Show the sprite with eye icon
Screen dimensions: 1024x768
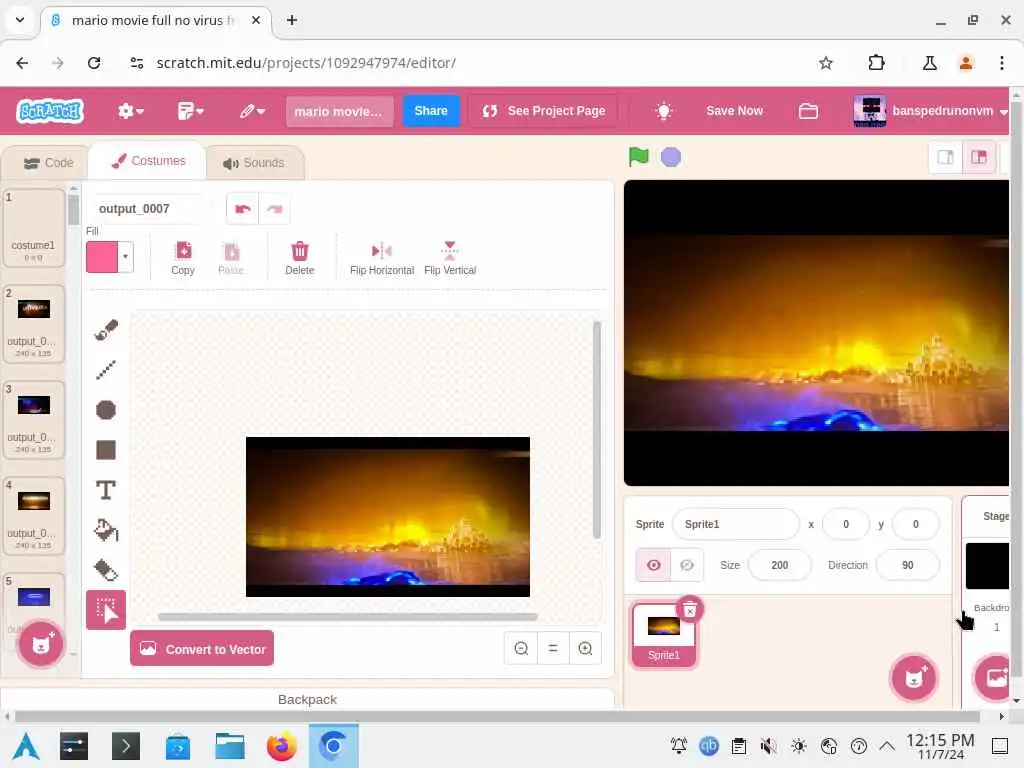[653, 565]
